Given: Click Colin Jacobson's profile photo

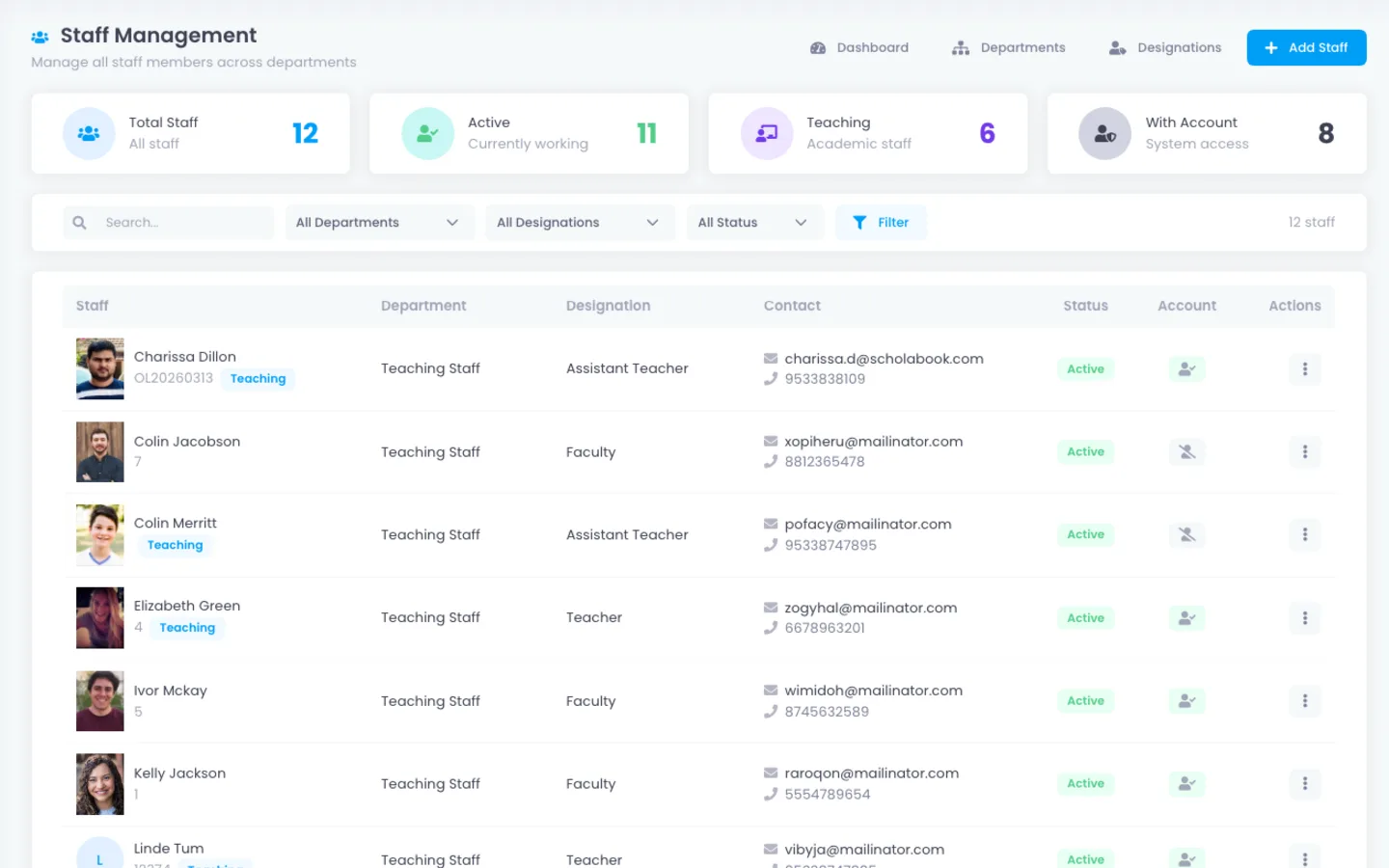Looking at the screenshot, I should (x=100, y=451).
